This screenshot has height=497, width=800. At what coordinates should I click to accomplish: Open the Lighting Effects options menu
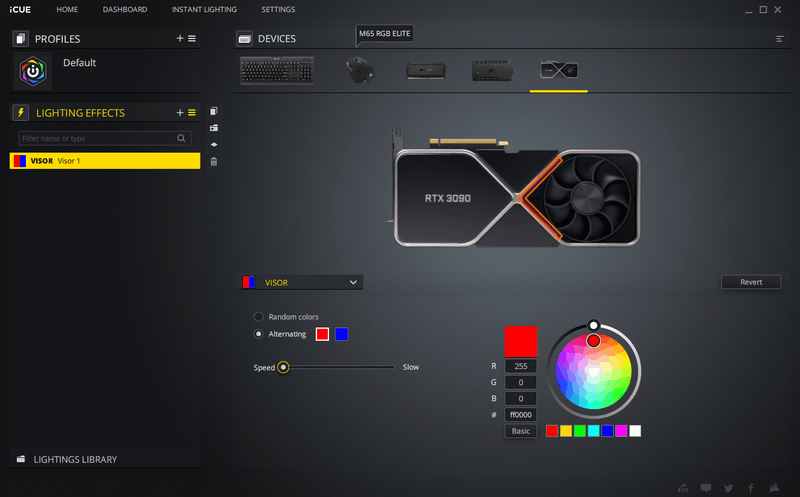(192, 112)
